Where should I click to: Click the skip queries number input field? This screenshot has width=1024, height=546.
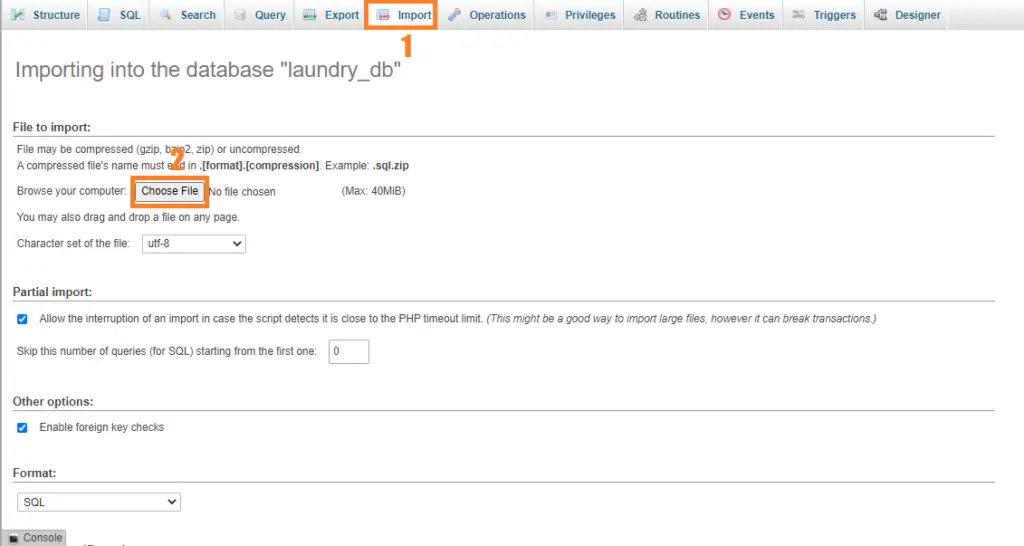[x=349, y=352]
